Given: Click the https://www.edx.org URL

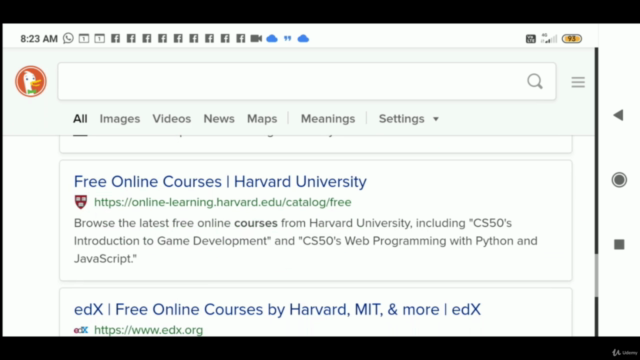Looking at the screenshot, I should (x=149, y=330).
